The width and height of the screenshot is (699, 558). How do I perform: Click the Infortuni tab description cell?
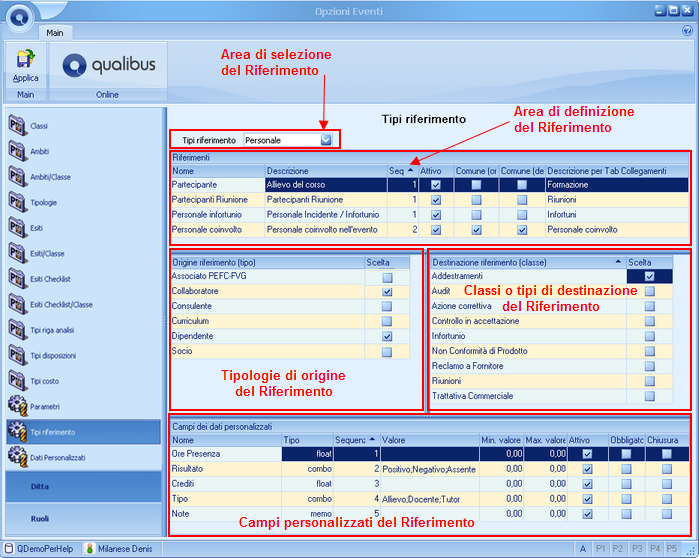(x=617, y=215)
